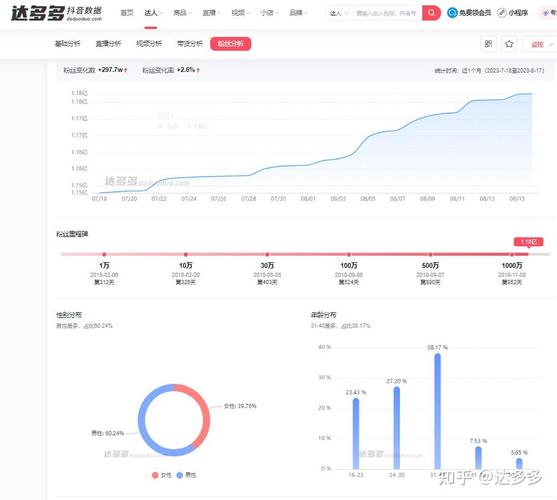Click the star favorite icon
Screen dimensions: 557x500
[509, 44]
